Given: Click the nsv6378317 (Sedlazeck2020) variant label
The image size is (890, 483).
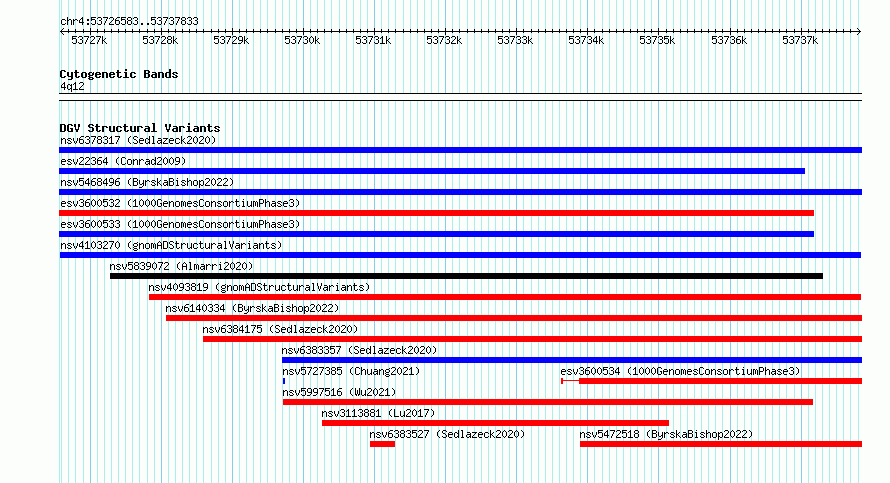Looking at the screenshot, I should tap(138, 140).
